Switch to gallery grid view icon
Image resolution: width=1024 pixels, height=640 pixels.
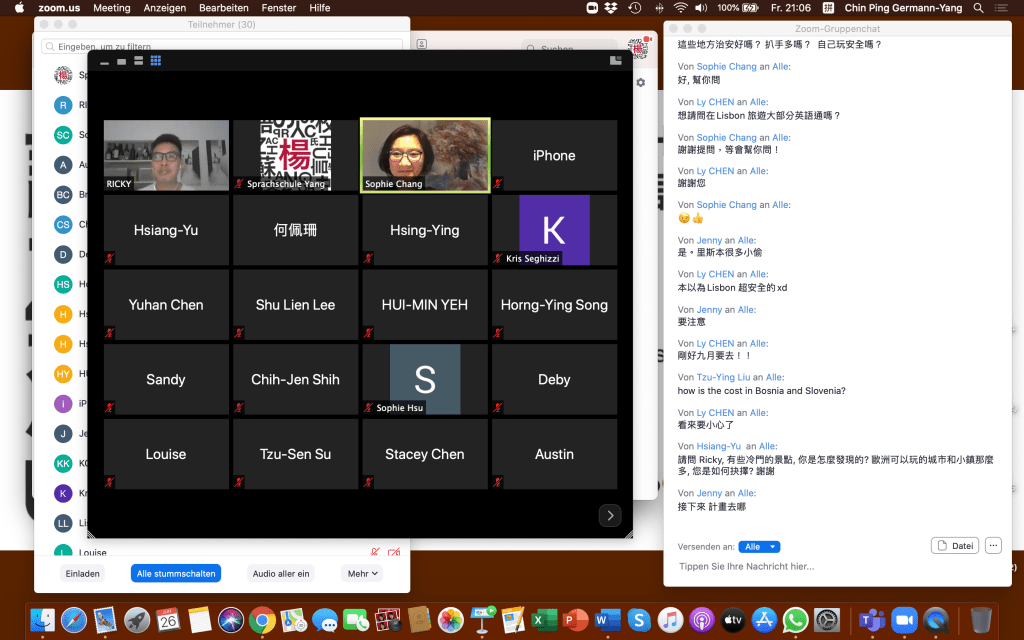click(x=156, y=61)
